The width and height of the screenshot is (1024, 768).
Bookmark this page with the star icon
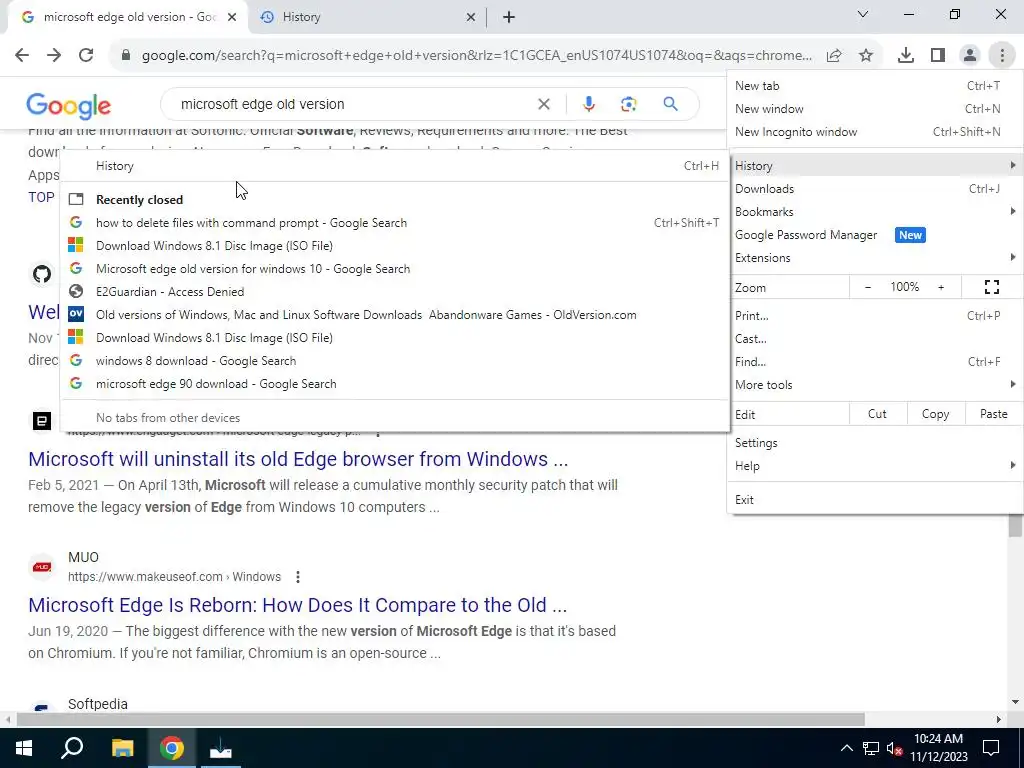pos(866,56)
